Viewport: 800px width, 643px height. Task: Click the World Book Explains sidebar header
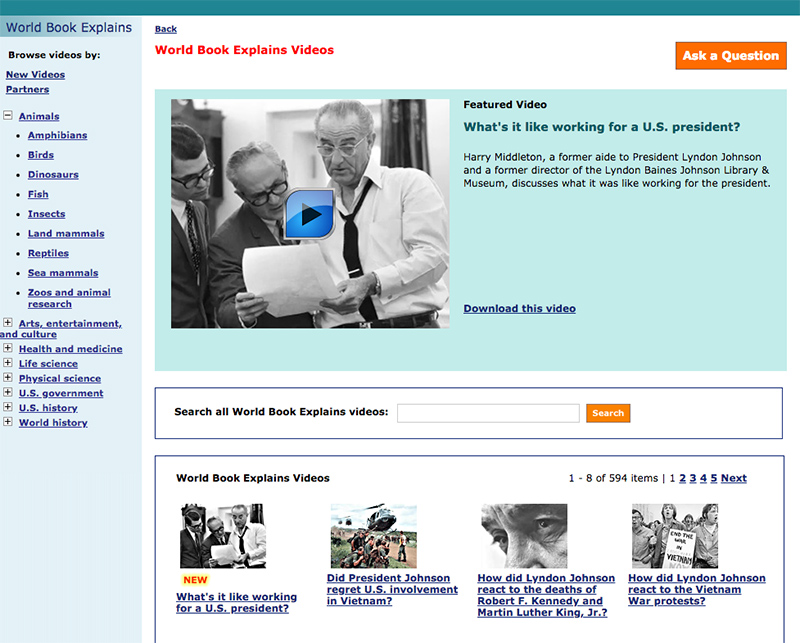pos(69,28)
